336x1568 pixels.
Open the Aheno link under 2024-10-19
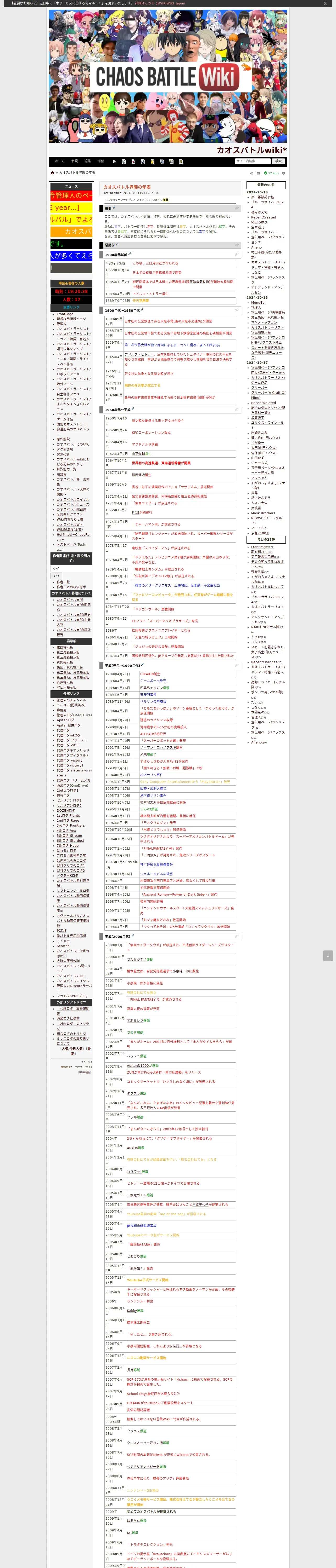pyautogui.click(x=257, y=247)
